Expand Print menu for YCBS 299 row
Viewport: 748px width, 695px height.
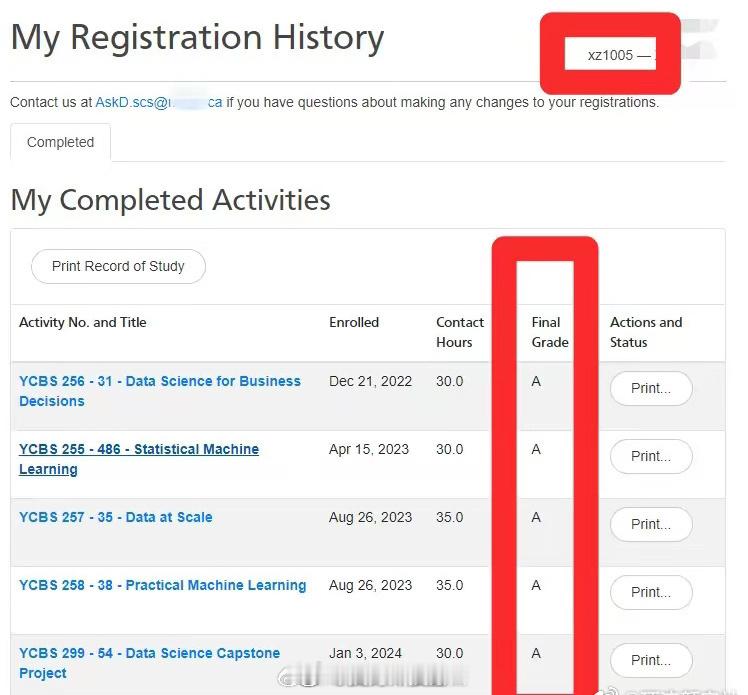point(651,660)
